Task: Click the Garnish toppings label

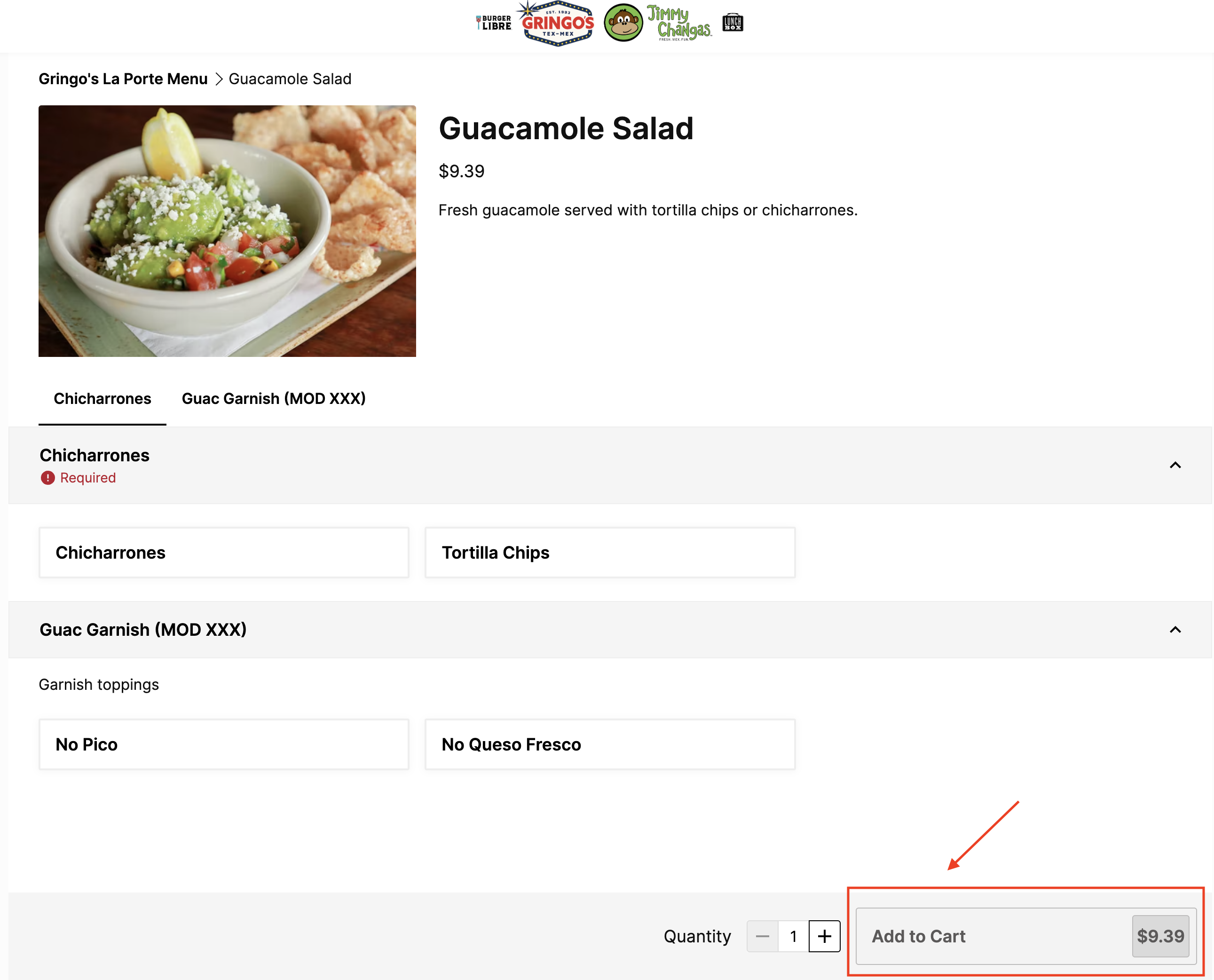Action: point(99,685)
